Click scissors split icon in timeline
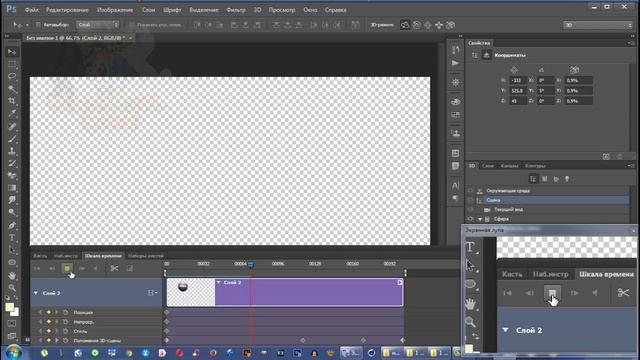The width and height of the screenshot is (640, 360). [114, 268]
